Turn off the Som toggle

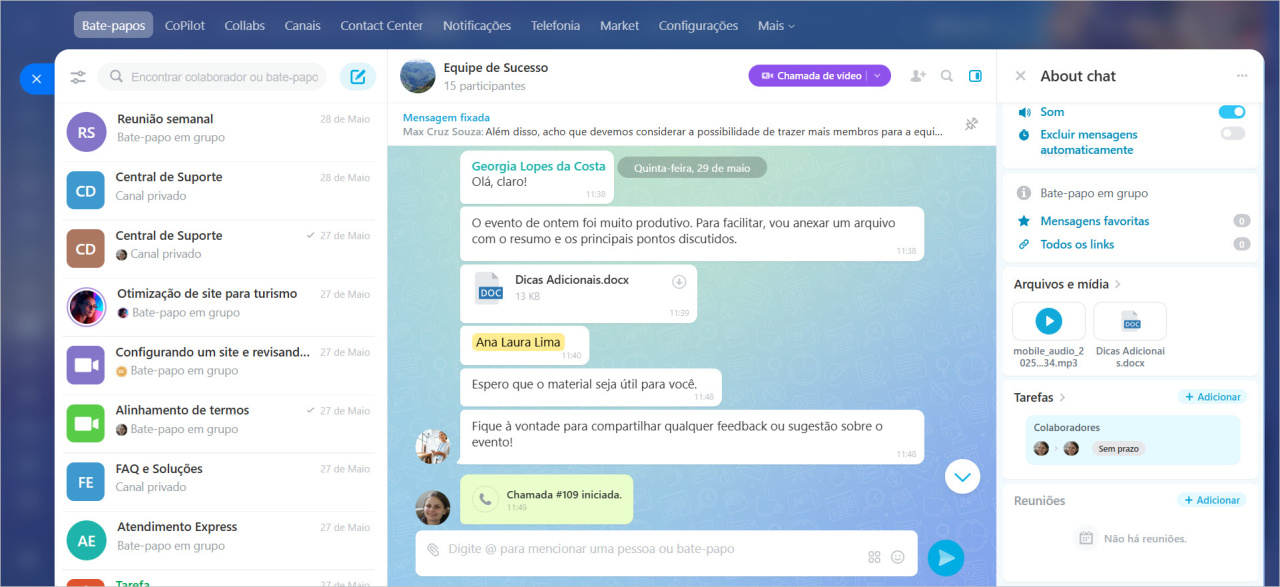click(x=1232, y=112)
